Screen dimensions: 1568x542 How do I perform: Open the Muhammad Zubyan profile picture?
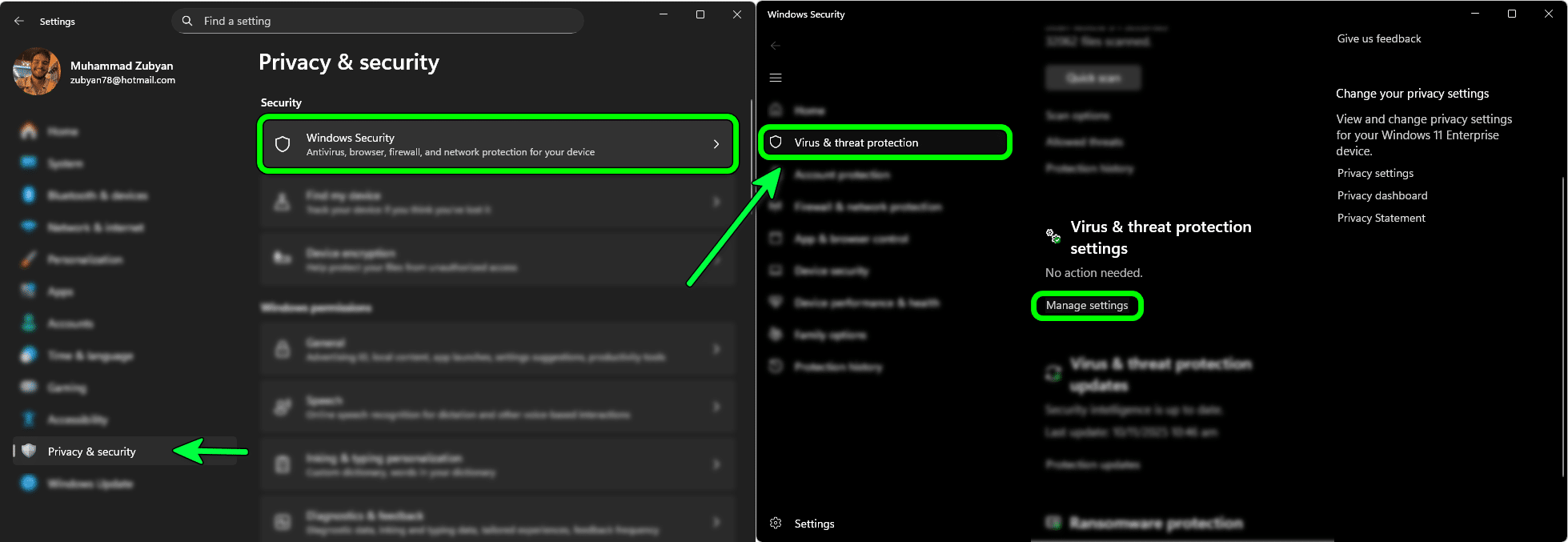click(37, 72)
